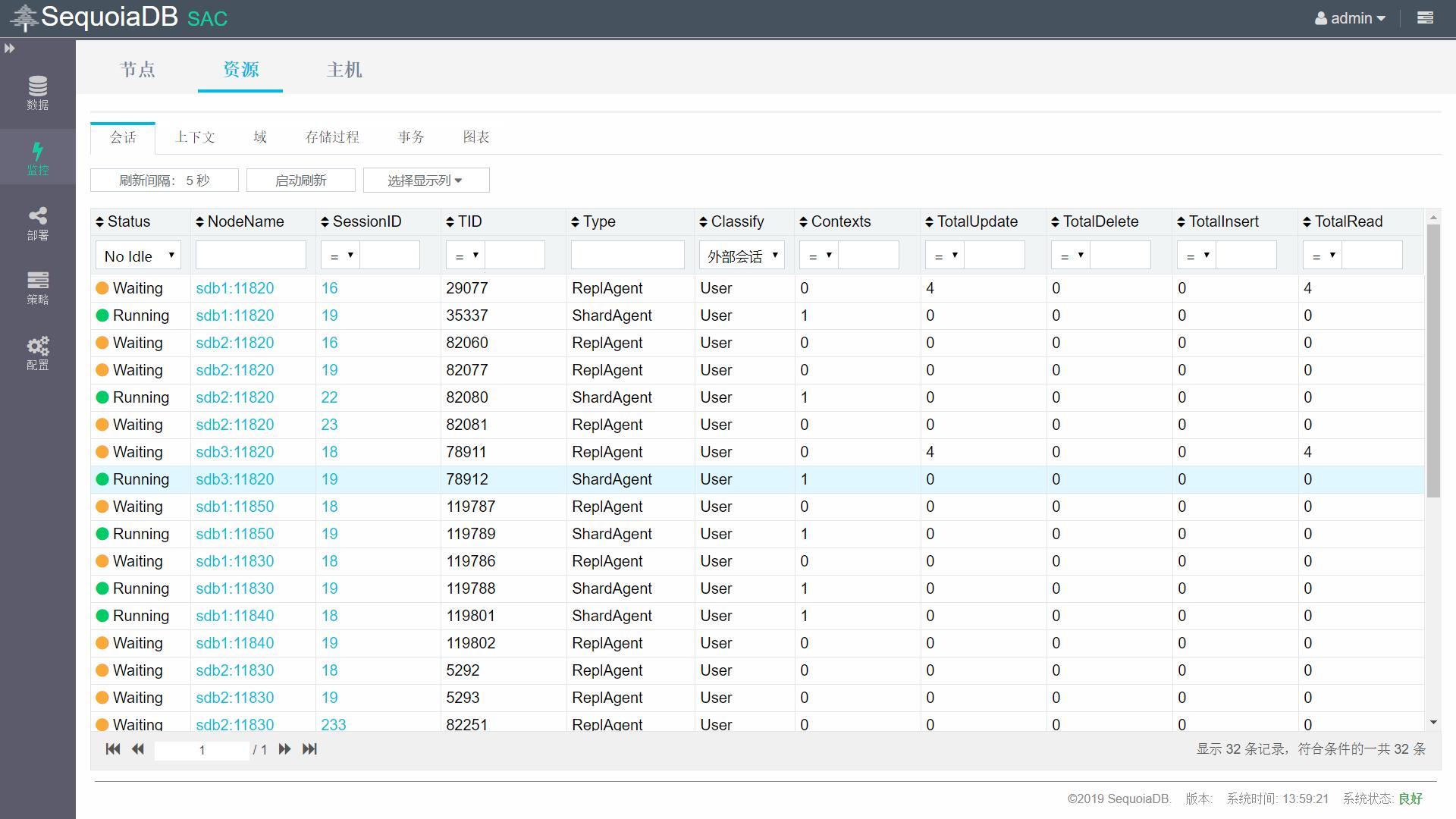Sort table by TotalRead column

point(1343,221)
